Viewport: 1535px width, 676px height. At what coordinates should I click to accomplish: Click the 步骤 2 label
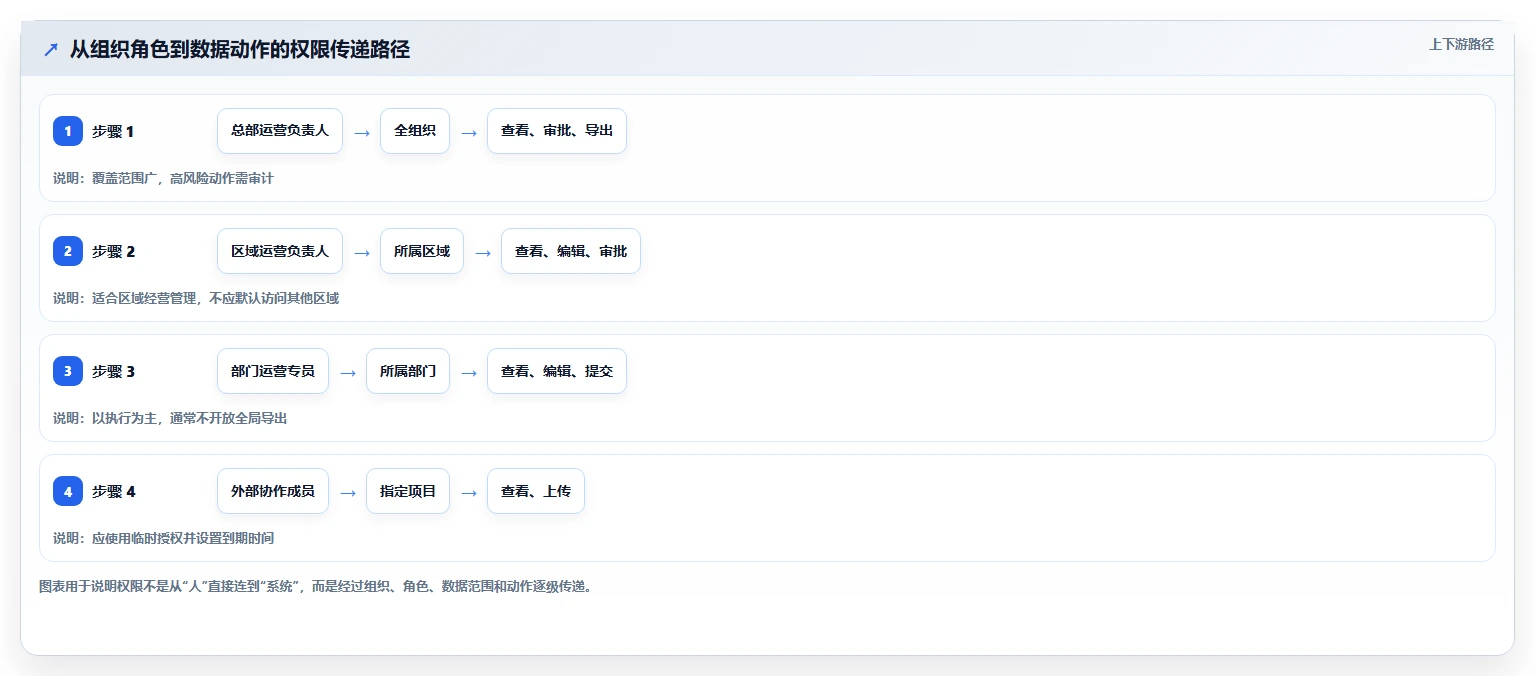(x=113, y=251)
